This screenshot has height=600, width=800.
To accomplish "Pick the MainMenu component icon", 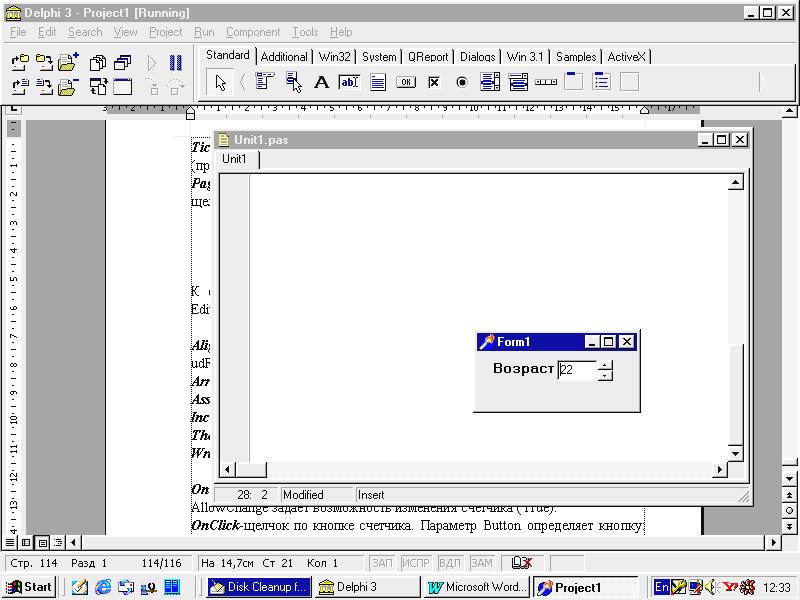I will point(265,82).
